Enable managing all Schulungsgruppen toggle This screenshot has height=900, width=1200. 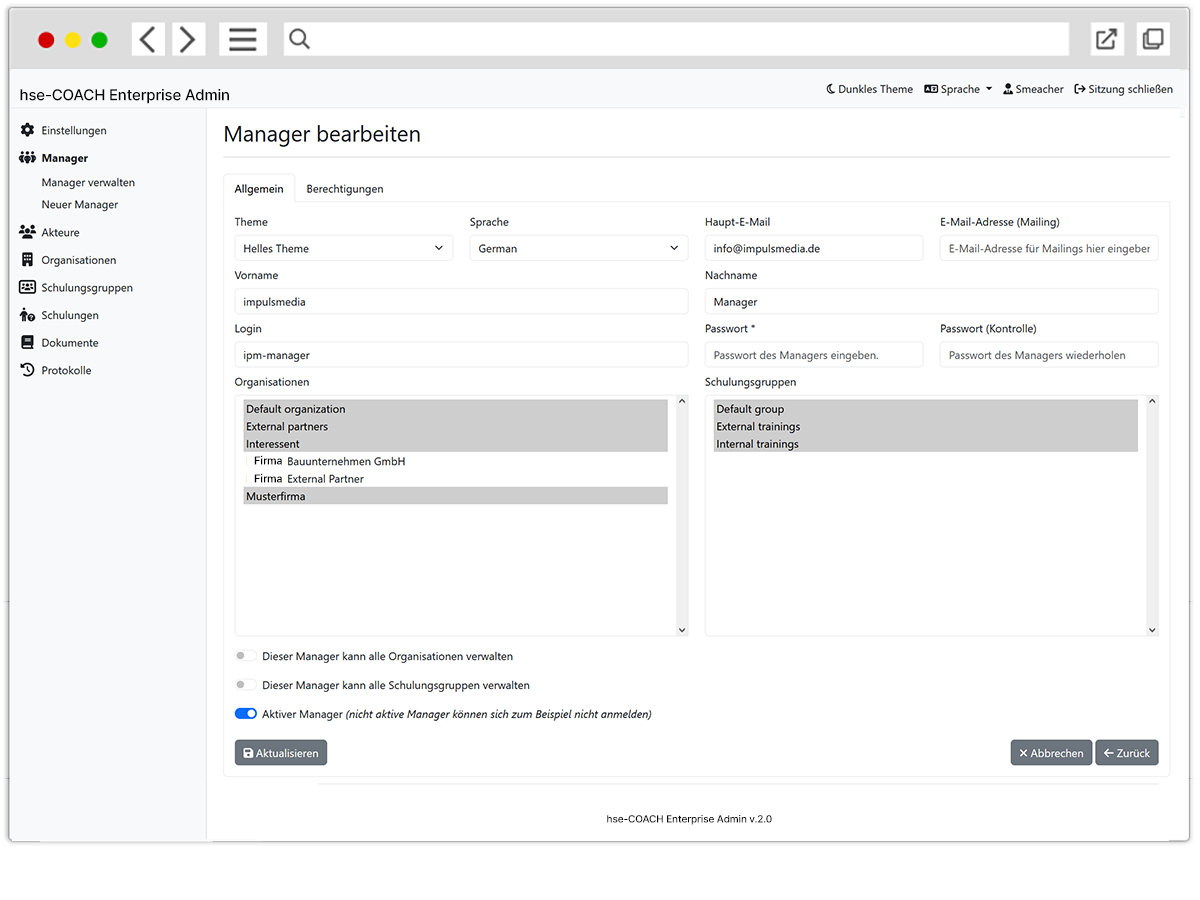tap(245, 685)
